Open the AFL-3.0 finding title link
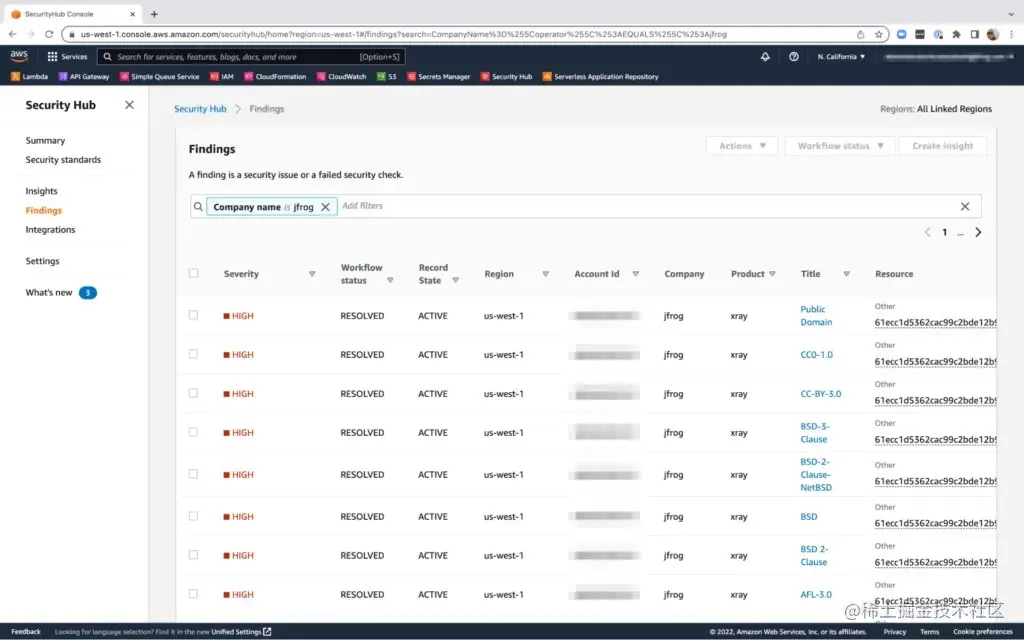Screen dimensions: 1024x640 pyautogui.click(x=816, y=594)
